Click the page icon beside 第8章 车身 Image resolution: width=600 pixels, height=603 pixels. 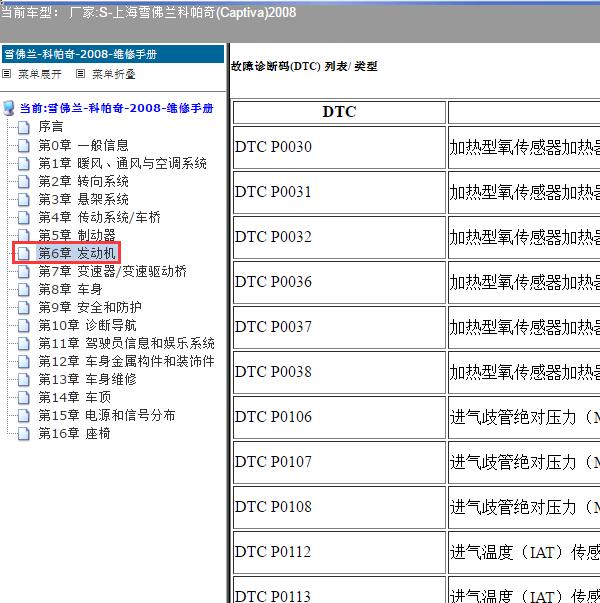24,289
